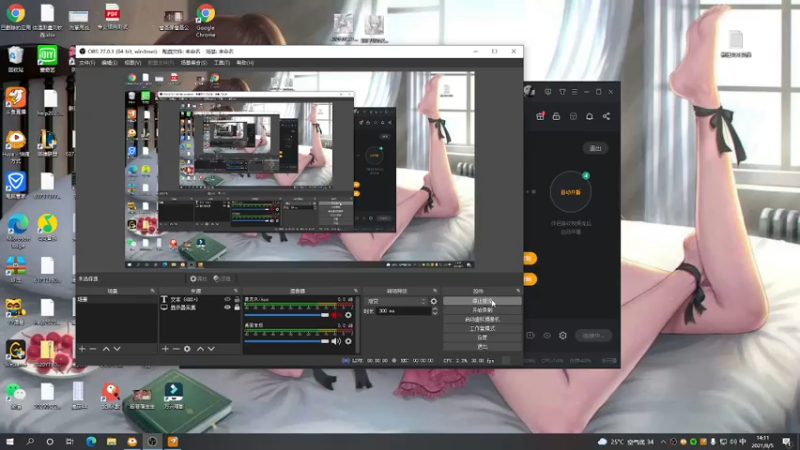Select the scene entry in scenes list

(x=117, y=299)
